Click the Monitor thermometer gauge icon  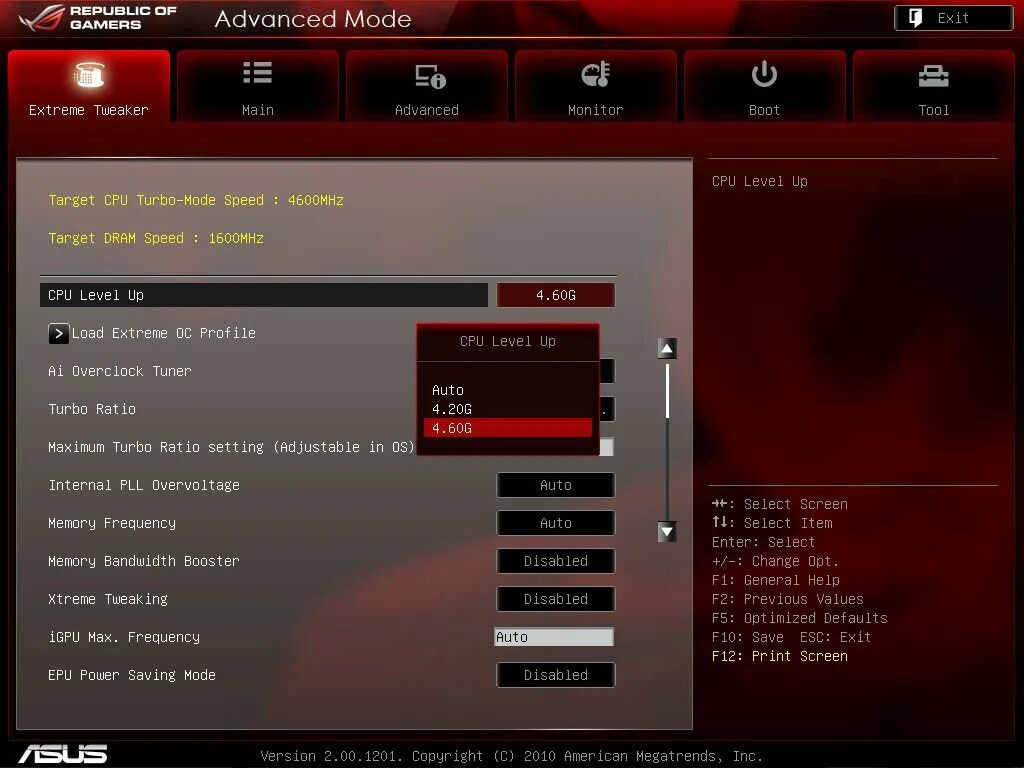596,74
